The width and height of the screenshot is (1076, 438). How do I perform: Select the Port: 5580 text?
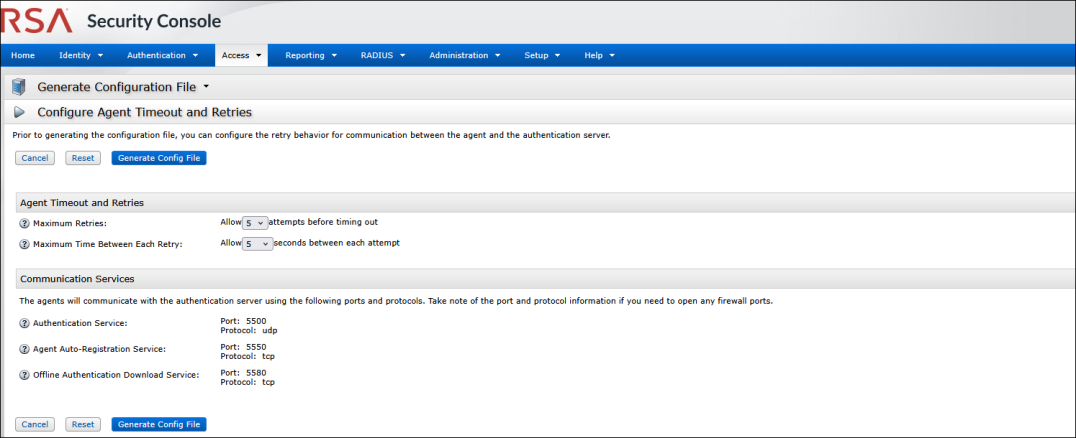pyautogui.click(x=243, y=373)
